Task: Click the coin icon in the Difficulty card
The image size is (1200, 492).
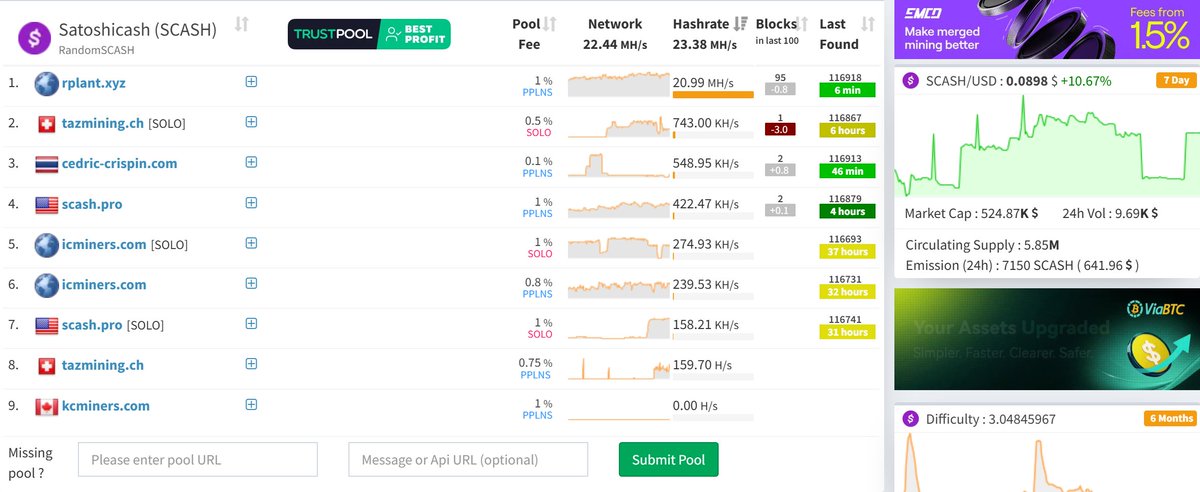Action: (x=910, y=419)
